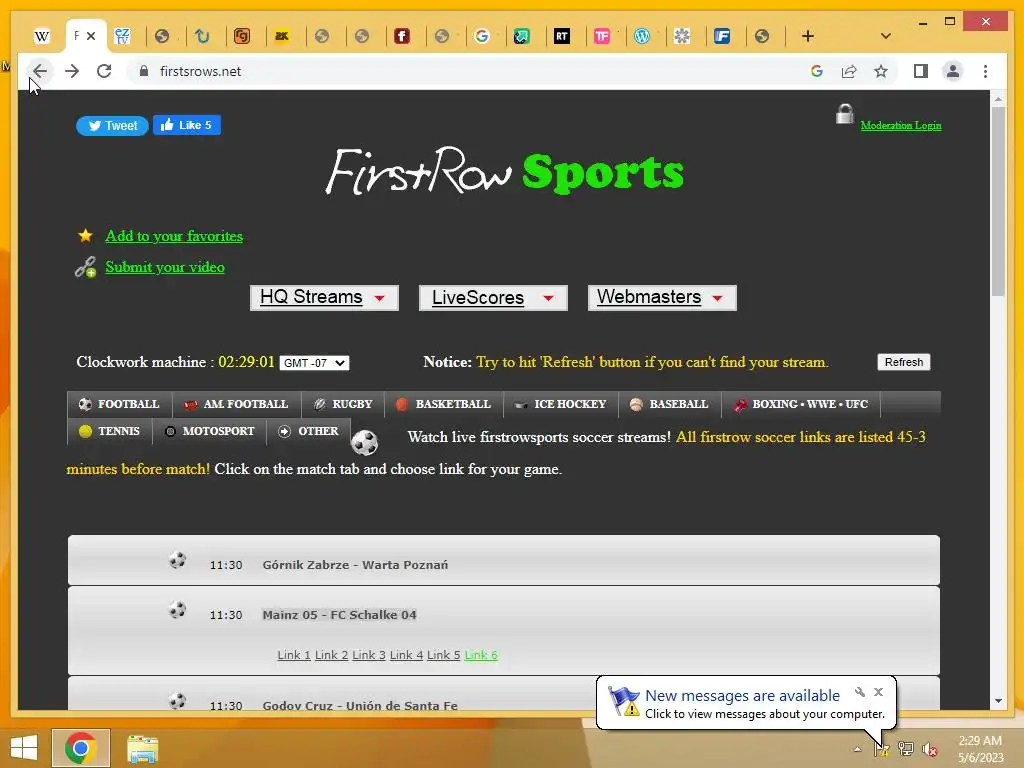Switch to the 2K browser tab

tap(282, 37)
